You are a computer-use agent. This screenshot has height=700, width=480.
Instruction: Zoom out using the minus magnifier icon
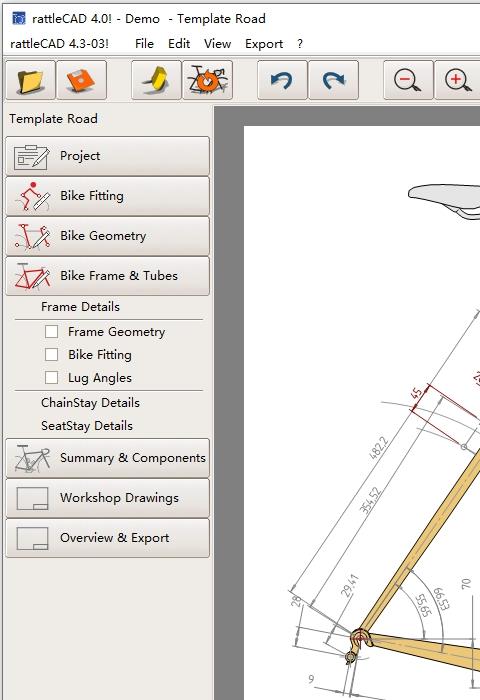point(408,80)
